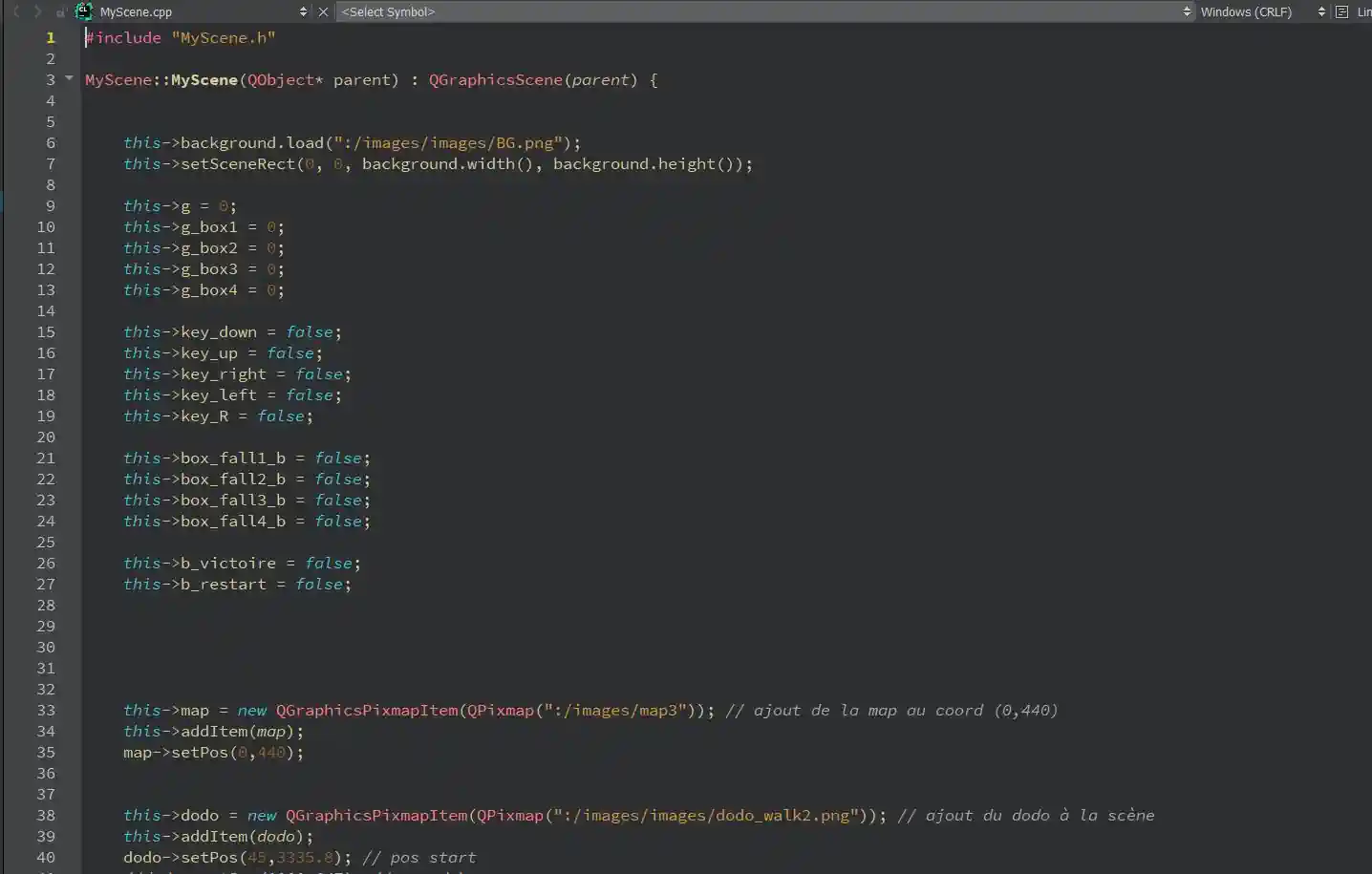Collapse the MyScene constructor at line 3
Screen dimensions: 1372x874
[69, 79]
